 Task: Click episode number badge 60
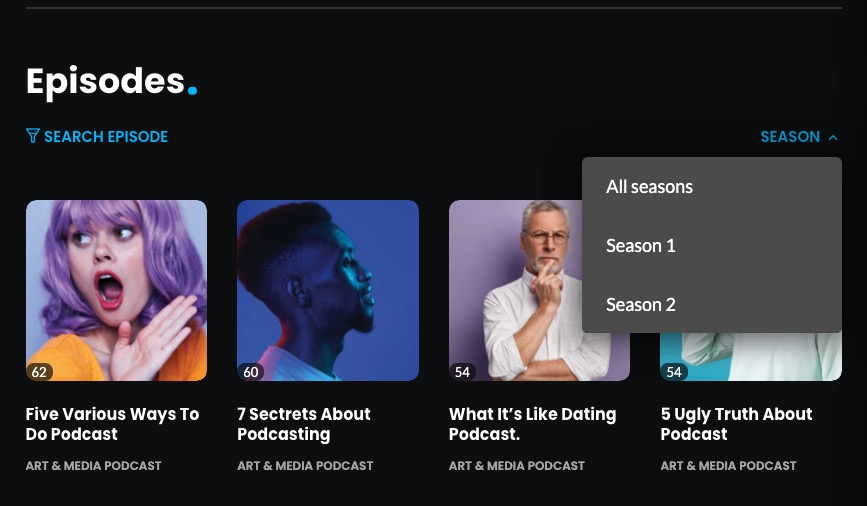251,372
